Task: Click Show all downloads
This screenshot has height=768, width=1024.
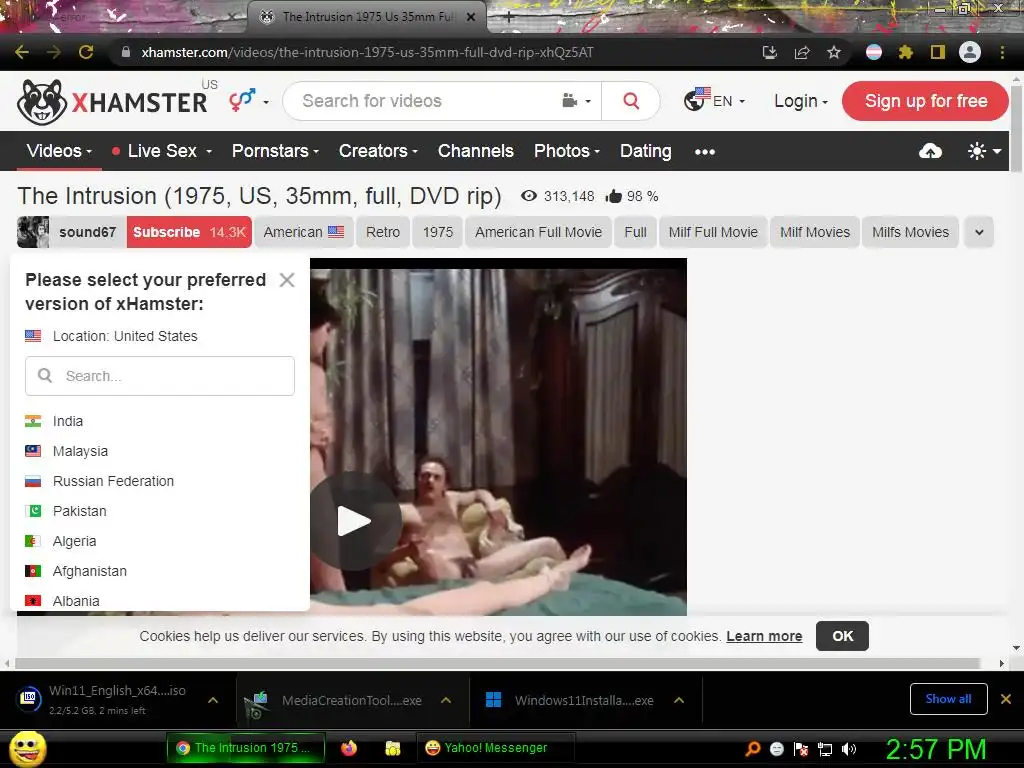Action: 948,699
